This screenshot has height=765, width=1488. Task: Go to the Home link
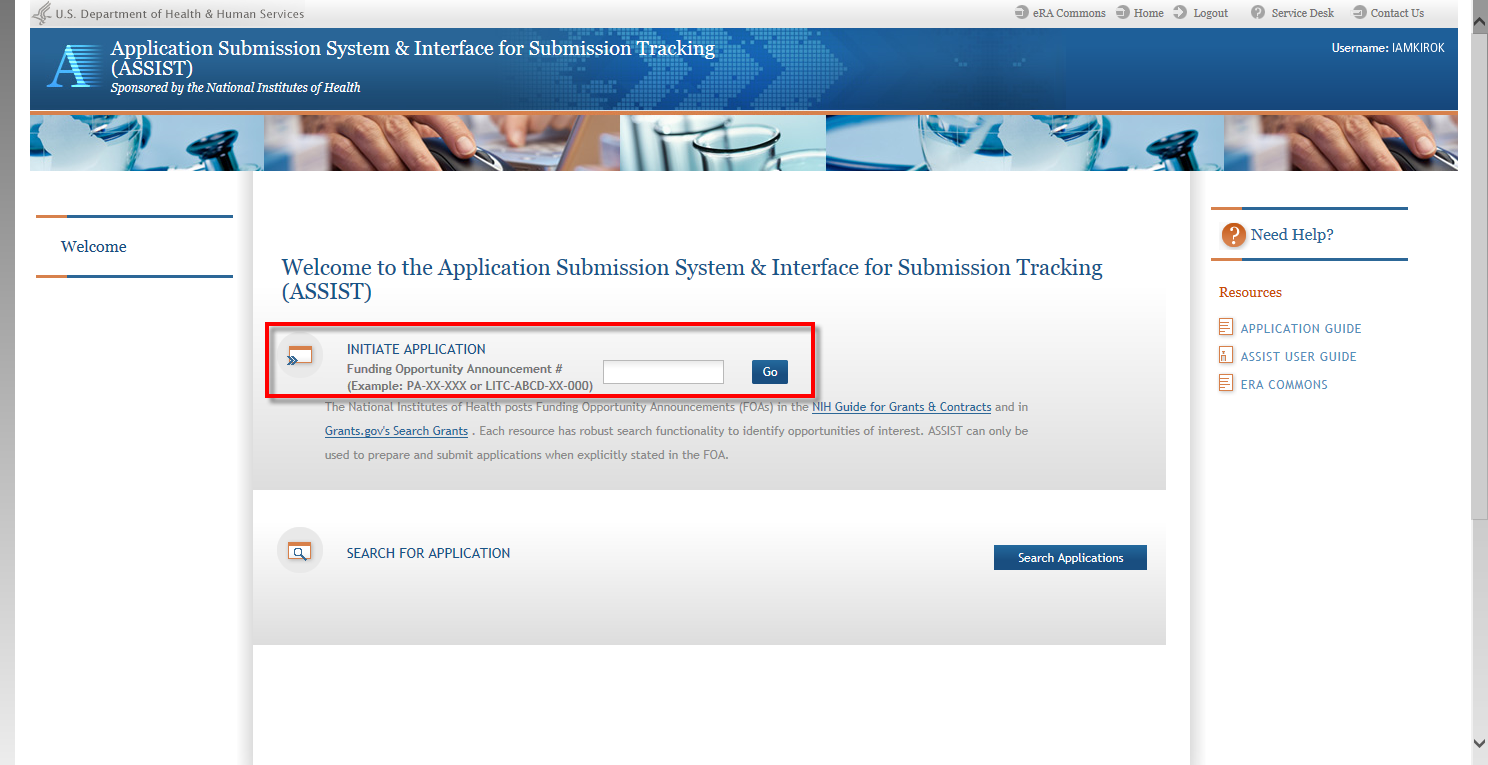coord(1149,13)
